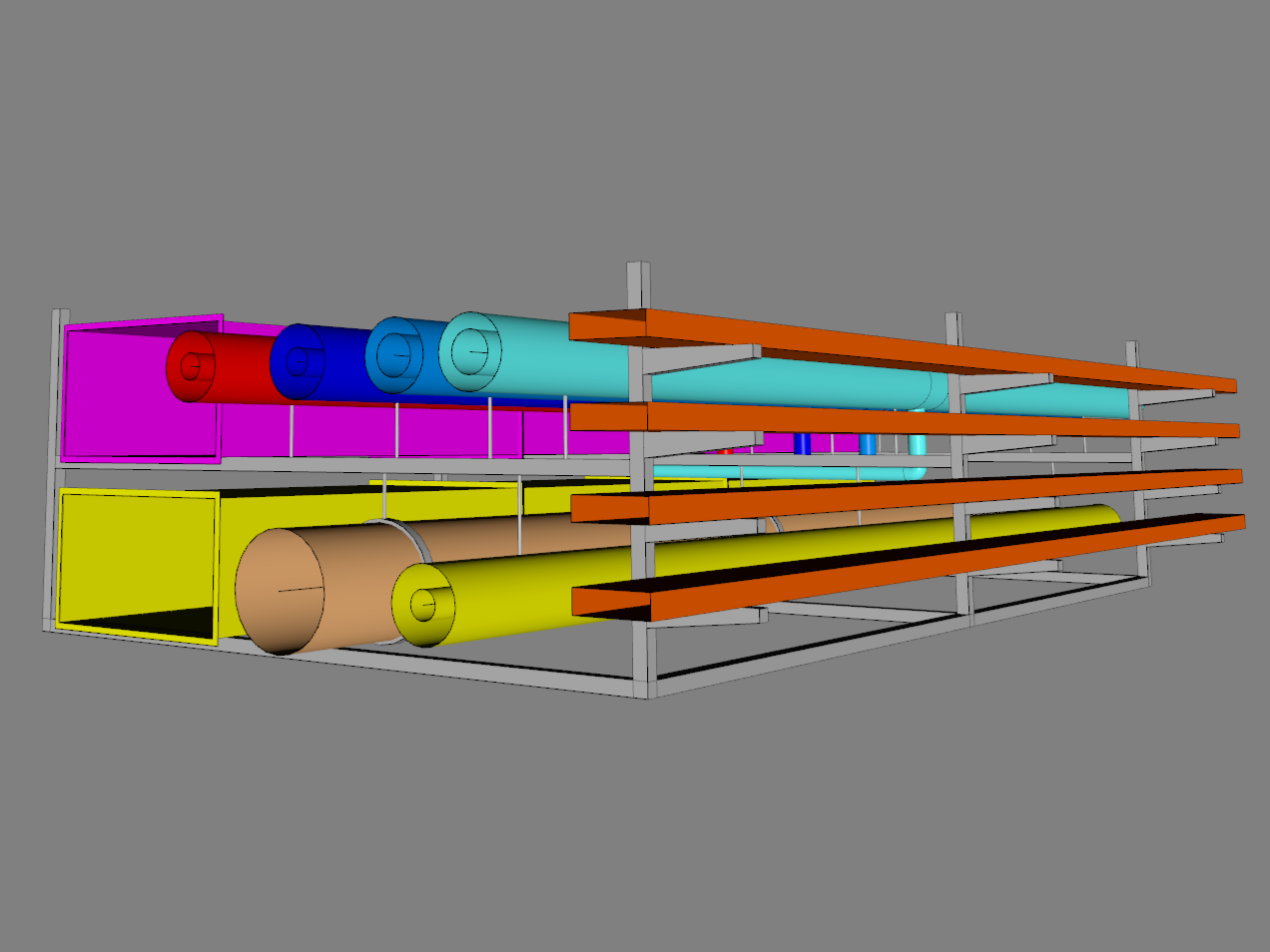Select the red insulated pipe
This screenshot has height=952, width=1270.
pos(228,367)
